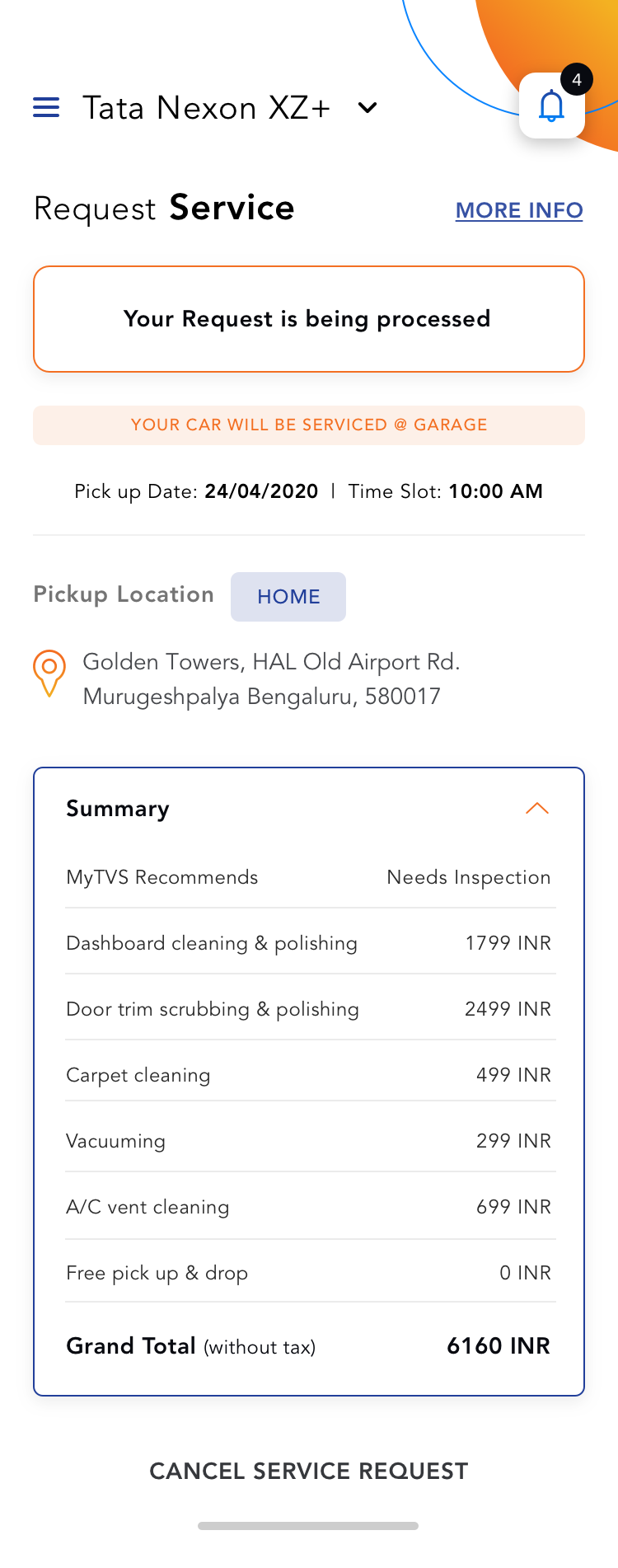Image resolution: width=618 pixels, height=1568 pixels.
Task: Expand the Tata Nexon XZ+ vehicle dropdown
Action: pyautogui.click(x=368, y=108)
